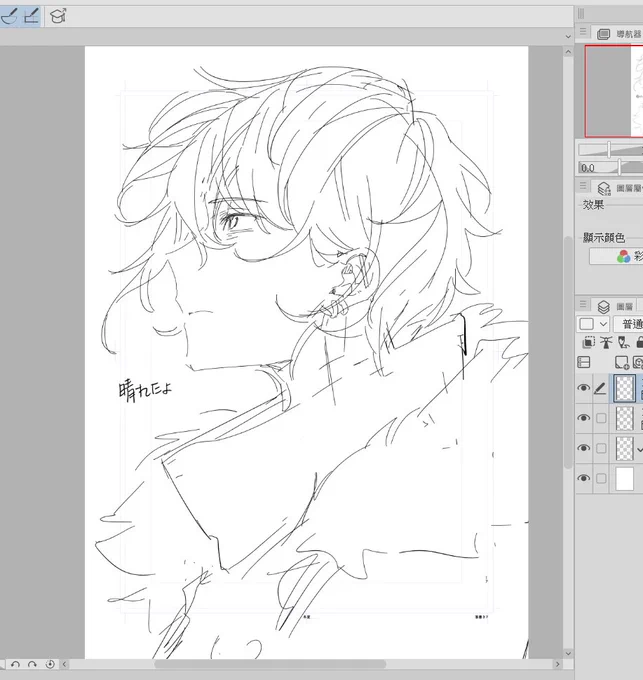Screen dimensions: 643x680
Task: Click the panel dock grip handle
Action: (x=581, y=14)
